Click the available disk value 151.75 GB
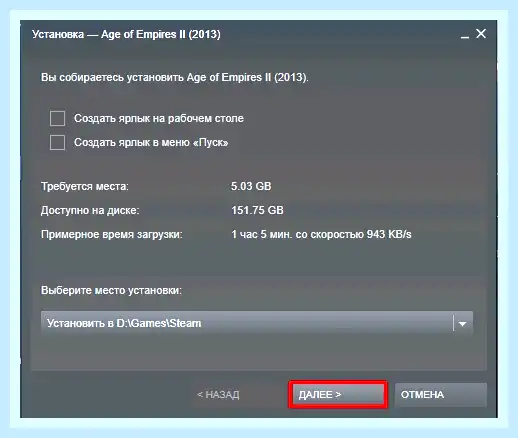The height and width of the screenshot is (438, 518). (257, 210)
